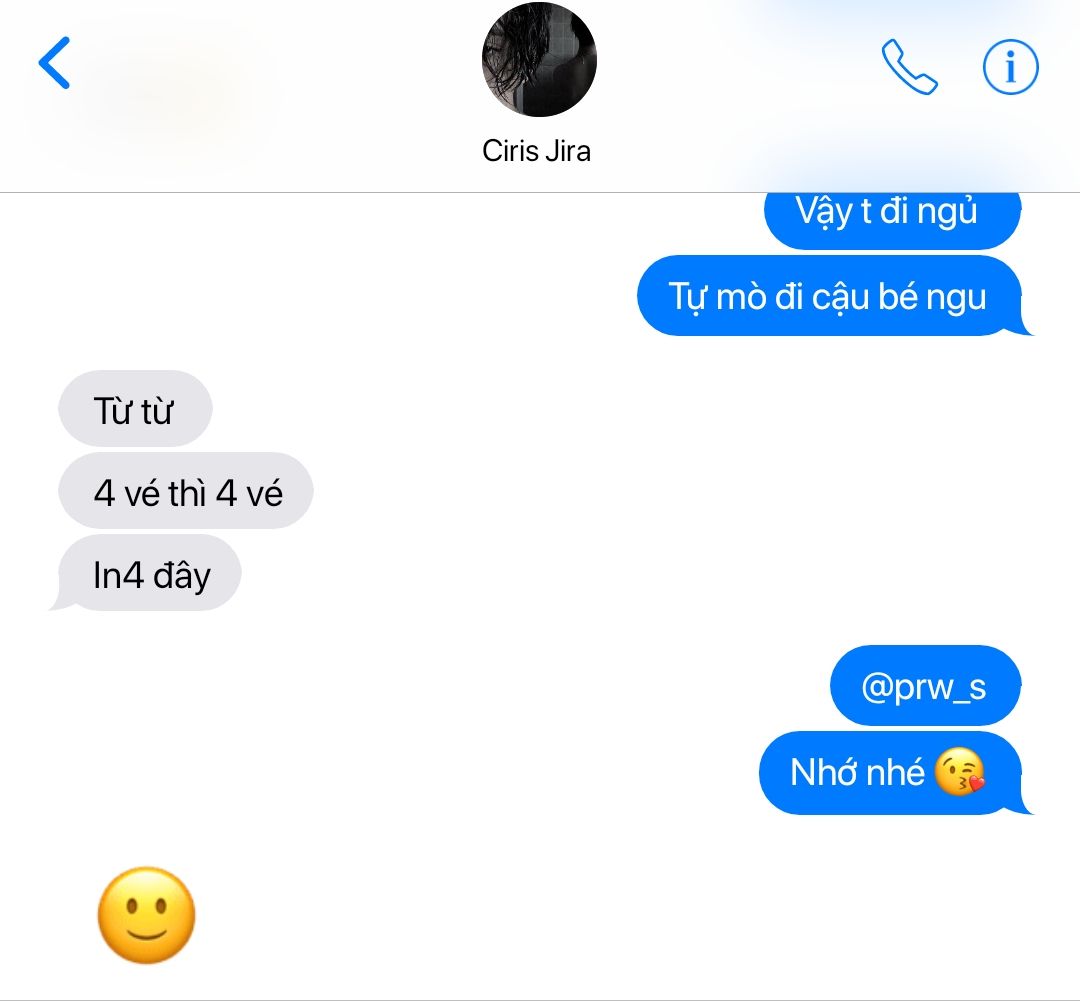
Task: Tap 'đây' in the In4 message
Action: (x=181, y=575)
